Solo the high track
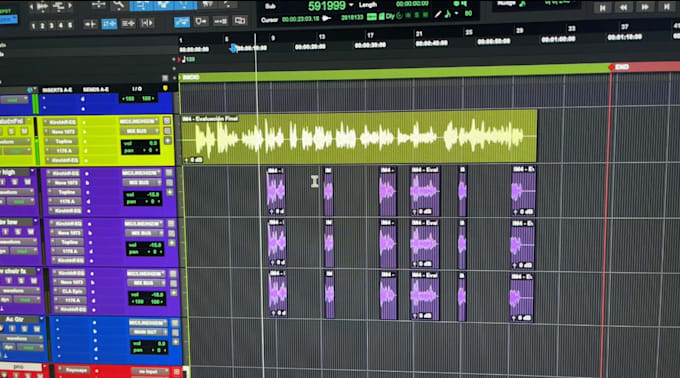This screenshot has width=680, height=378. pos(14,182)
